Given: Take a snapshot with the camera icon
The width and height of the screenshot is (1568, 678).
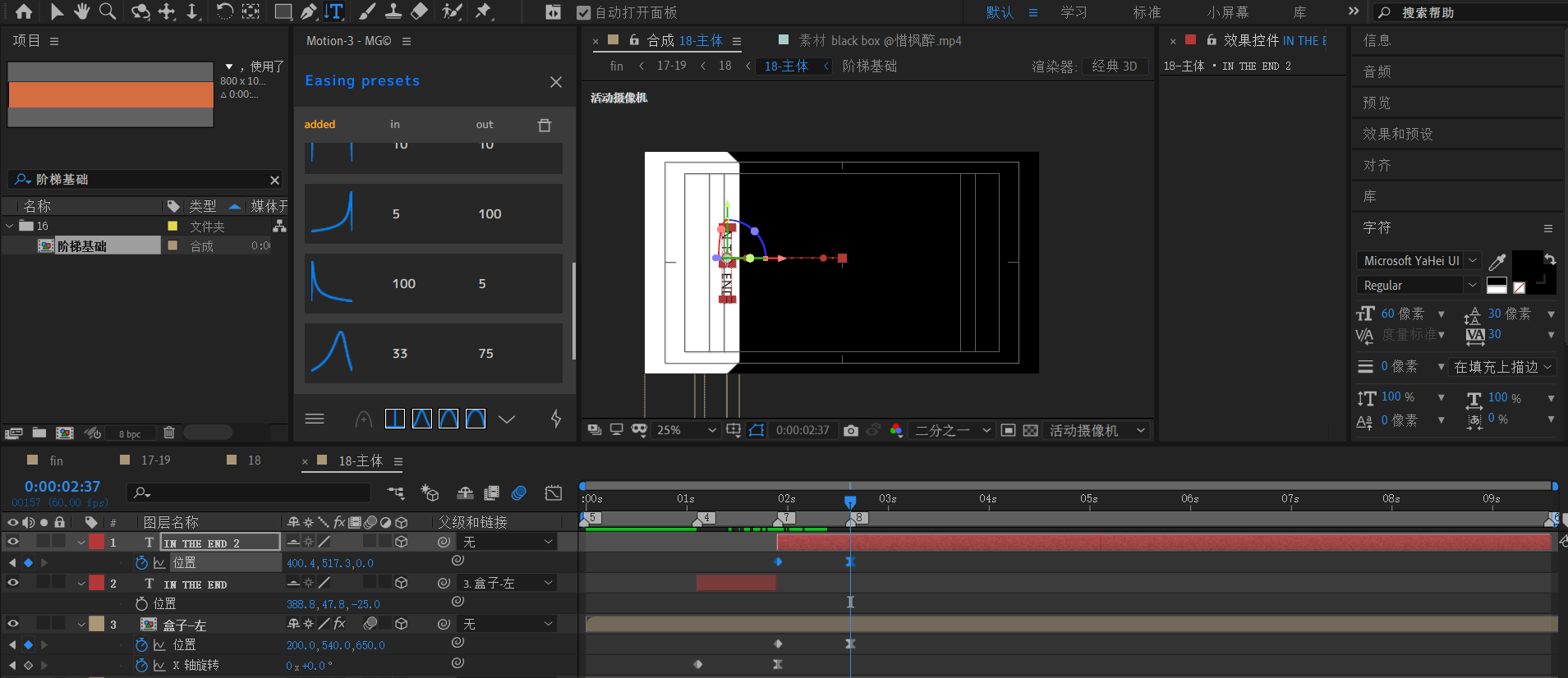Looking at the screenshot, I should (851, 430).
